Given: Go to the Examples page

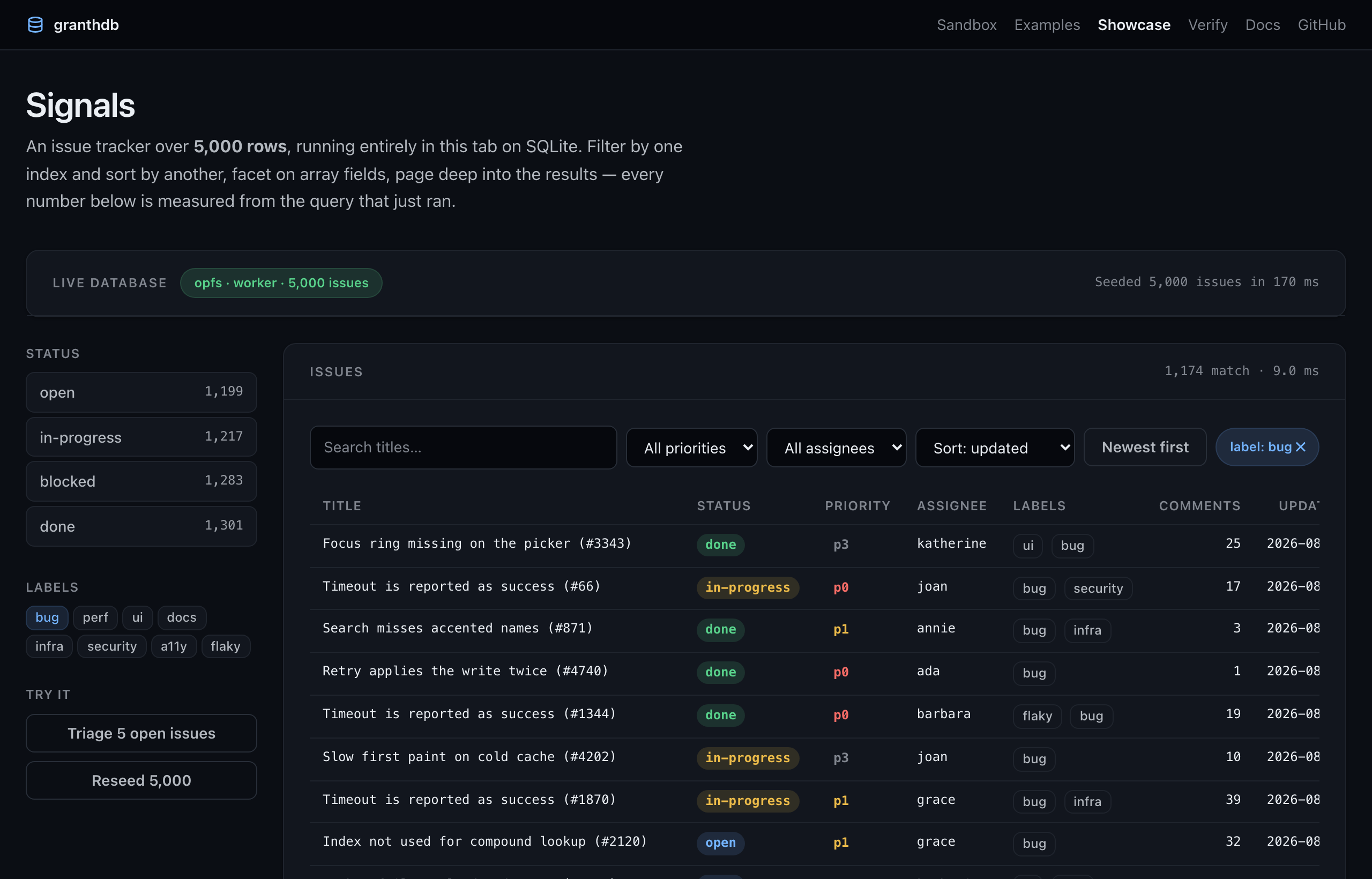Looking at the screenshot, I should click(x=1047, y=25).
